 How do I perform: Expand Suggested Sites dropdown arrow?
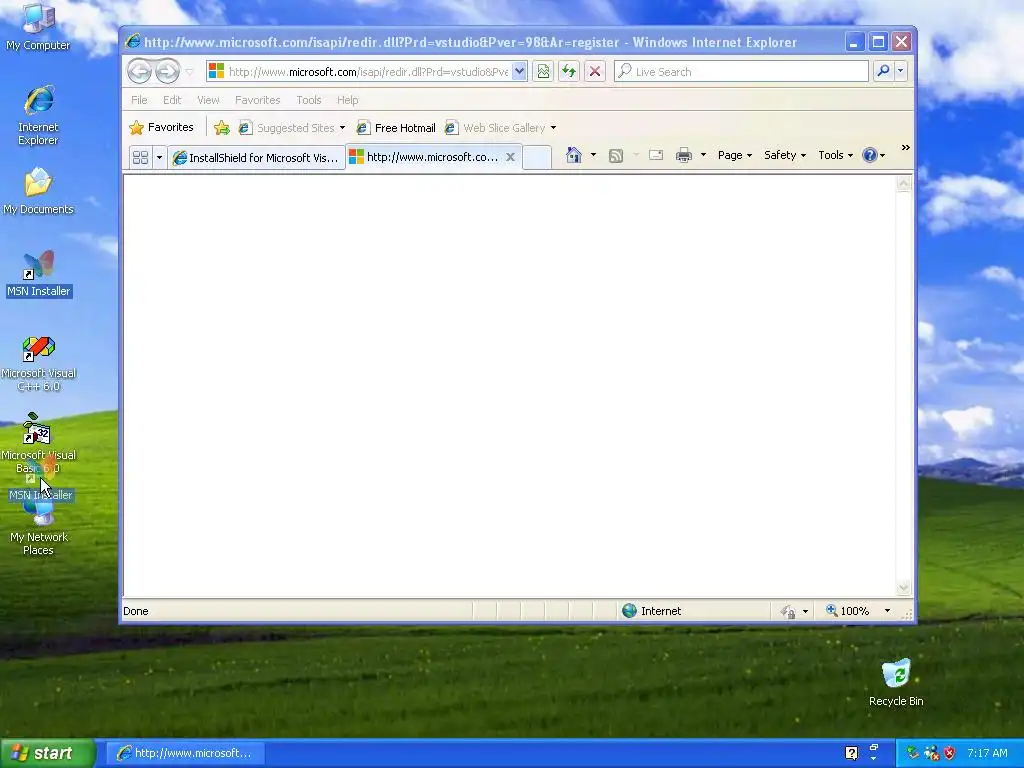click(342, 128)
